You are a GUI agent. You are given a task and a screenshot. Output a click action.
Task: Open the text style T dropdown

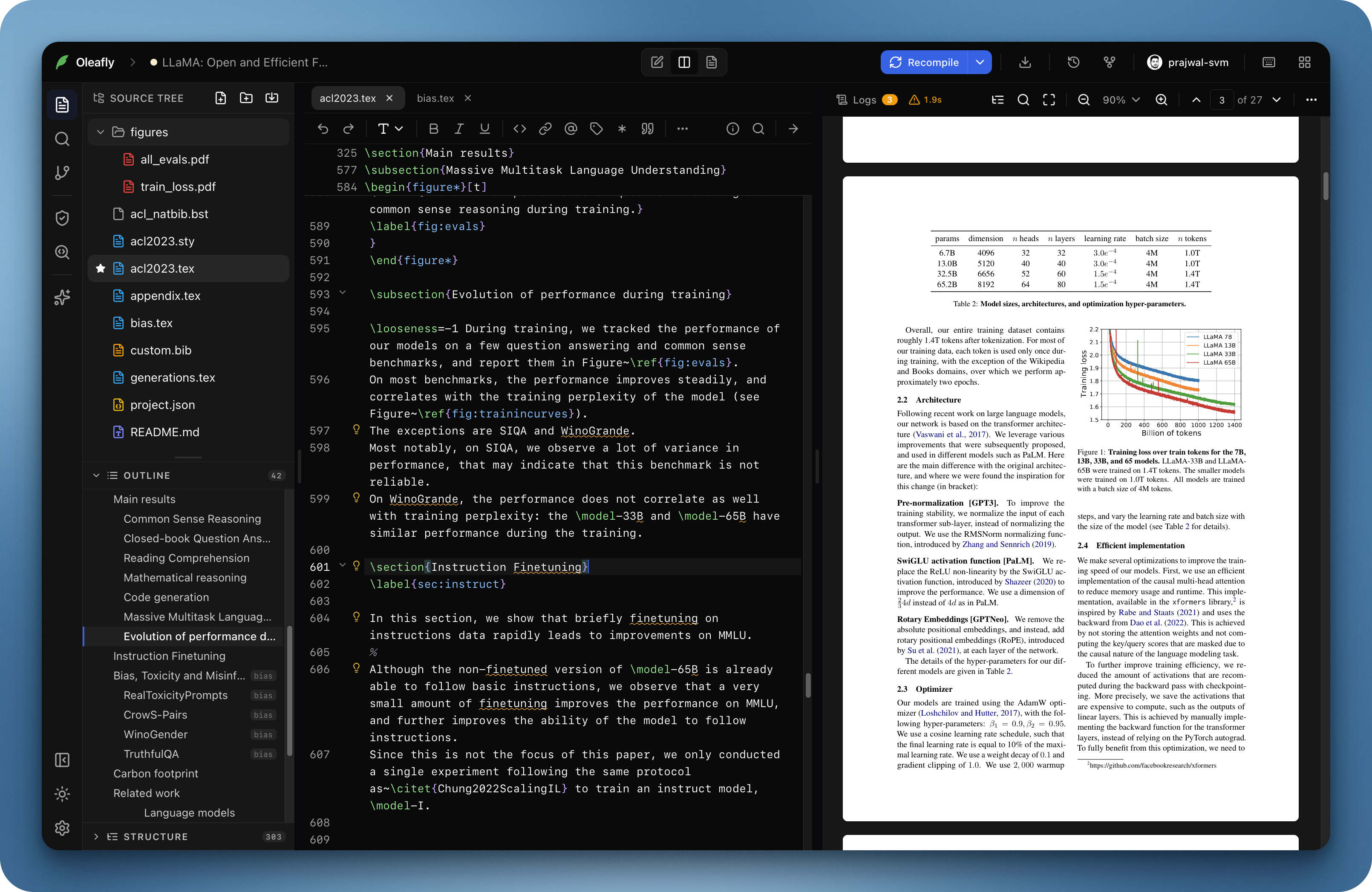pos(390,129)
